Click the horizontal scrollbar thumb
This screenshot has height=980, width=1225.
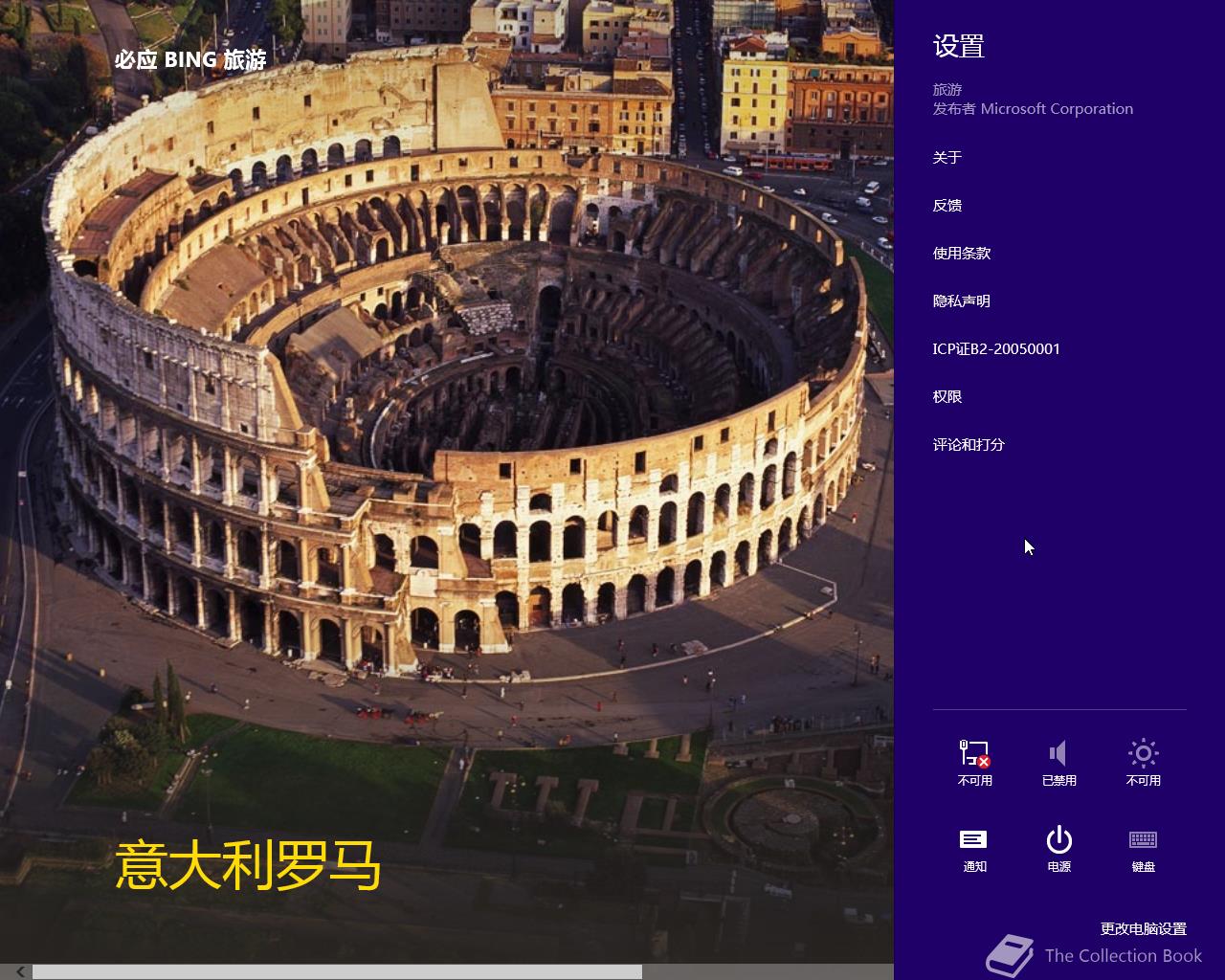click(337, 971)
